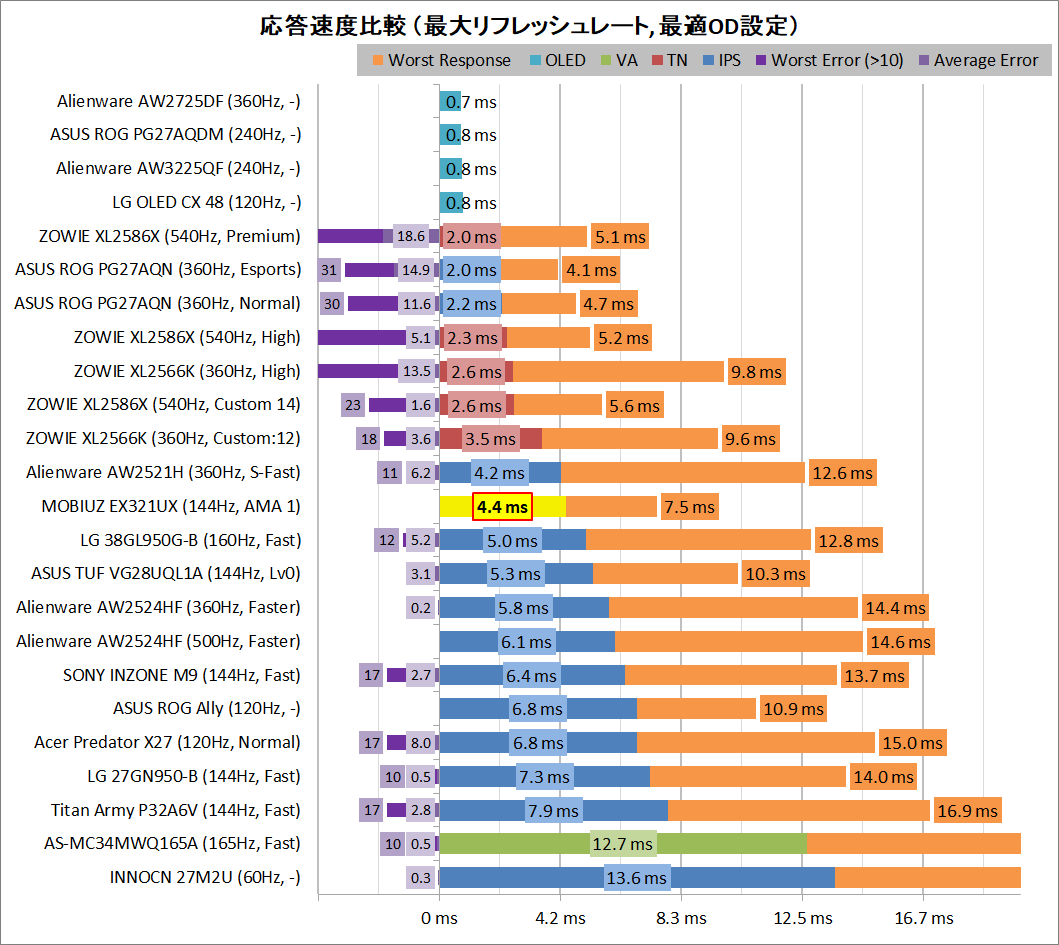Click the 15.0 ms worst response label
The image size is (1059, 945).
912,743
